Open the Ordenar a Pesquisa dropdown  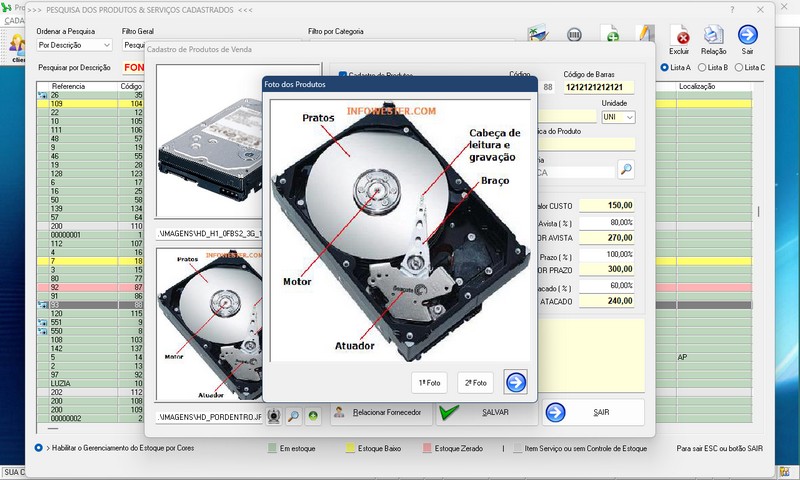pos(74,45)
